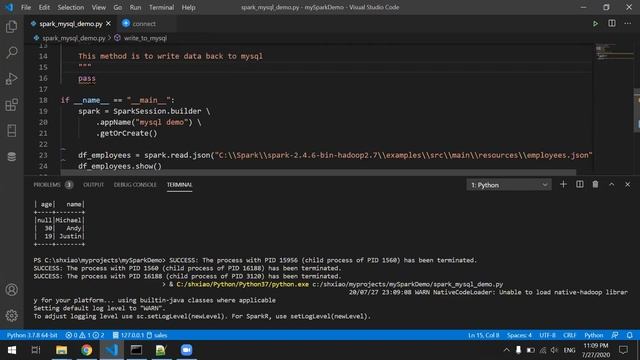Change end of line sequence CRLF
Viewport: 640px width, 360px height.
click(x=569, y=335)
